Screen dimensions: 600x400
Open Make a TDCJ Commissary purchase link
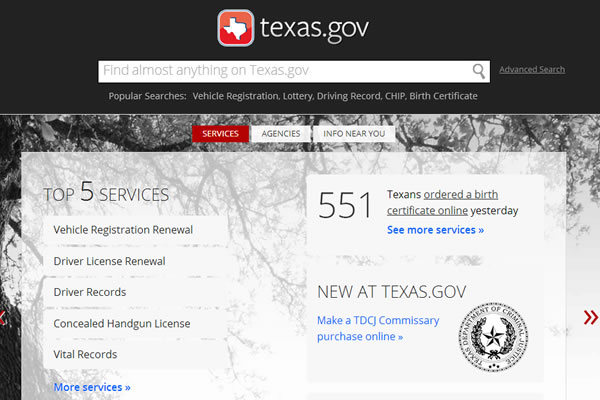coord(378,328)
